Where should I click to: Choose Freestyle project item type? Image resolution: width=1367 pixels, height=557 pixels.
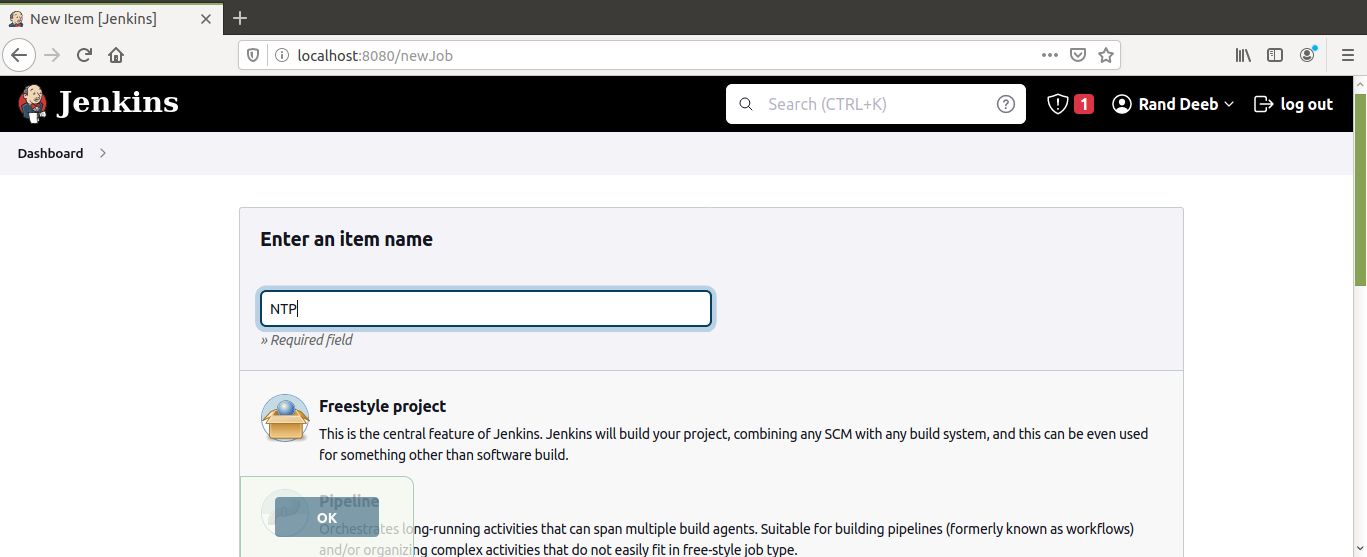coord(382,406)
